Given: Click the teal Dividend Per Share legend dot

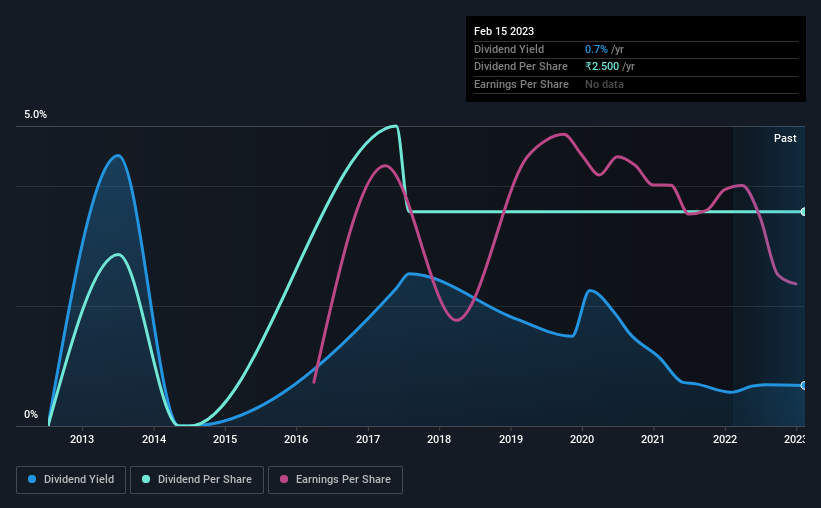Looking at the screenshot, I should click(146, 479).
